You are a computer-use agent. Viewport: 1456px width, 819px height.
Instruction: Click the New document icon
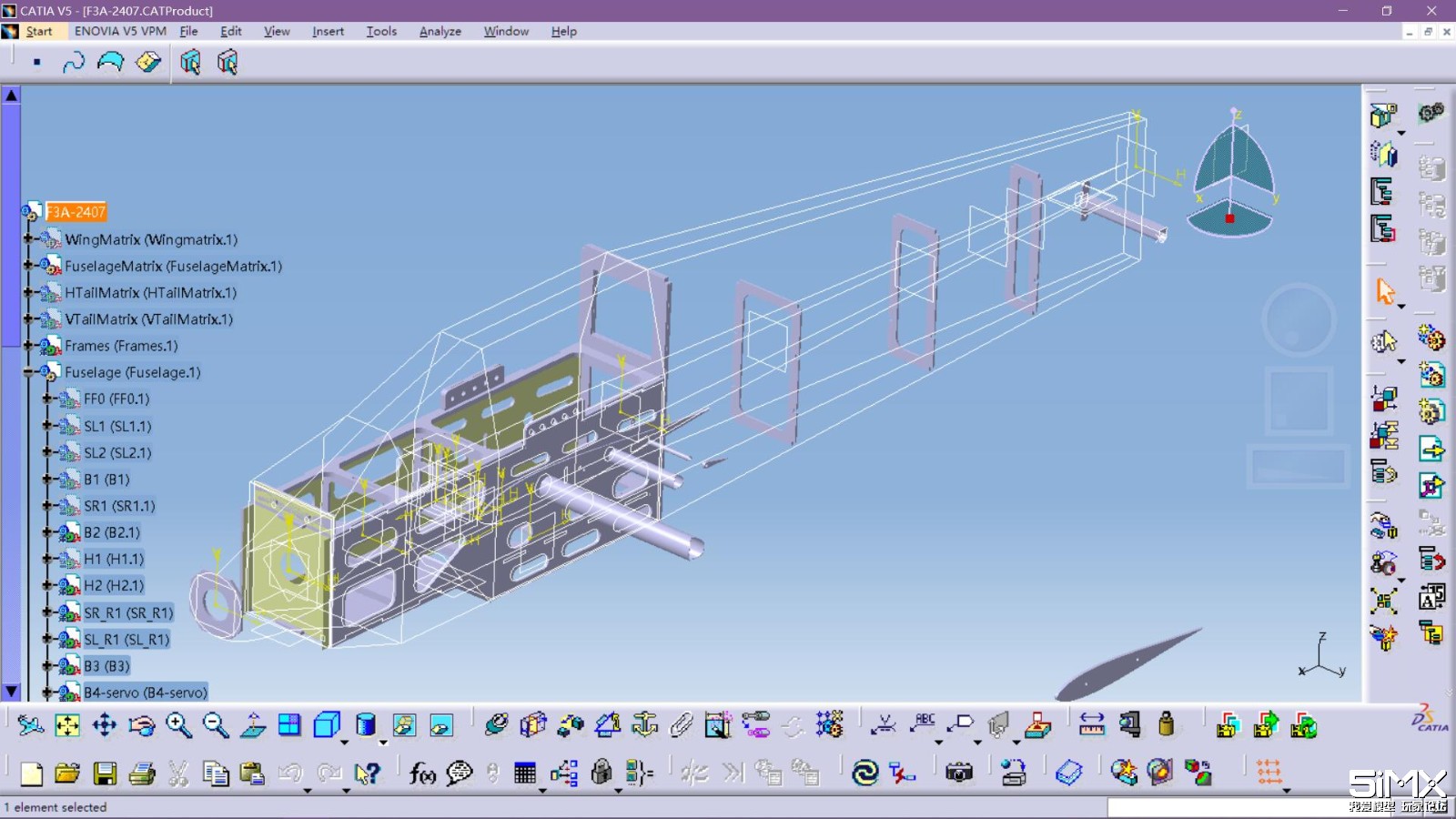[x=31, y=773]
